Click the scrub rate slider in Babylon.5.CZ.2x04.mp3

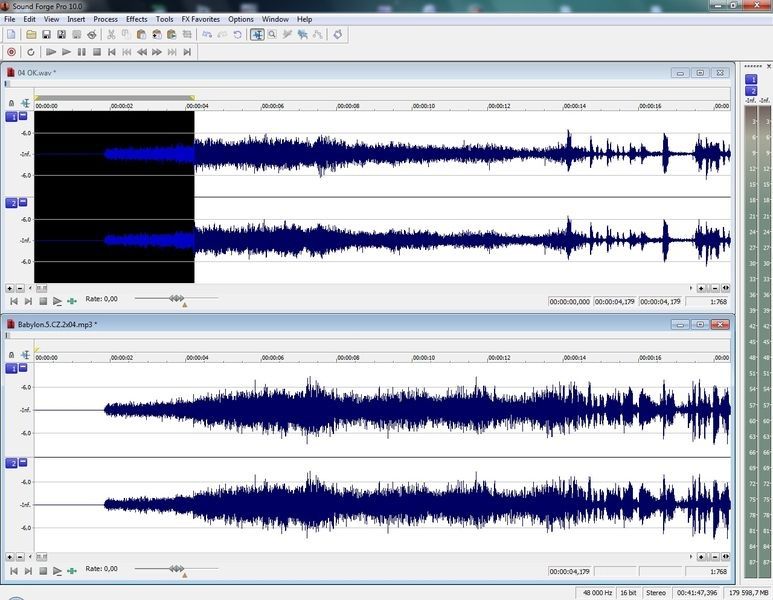176,568
